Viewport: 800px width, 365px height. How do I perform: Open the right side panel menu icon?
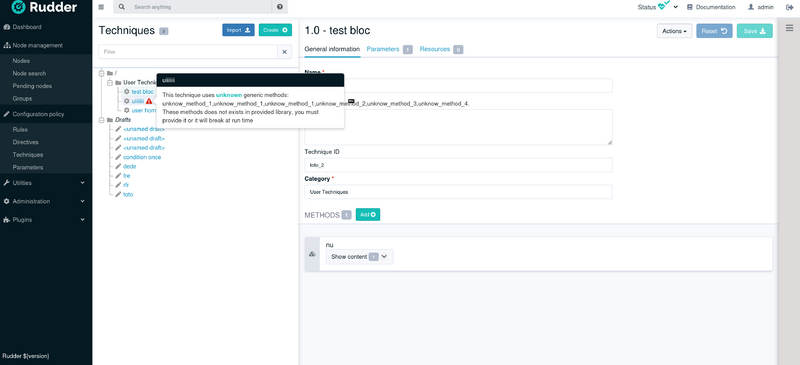pos(789,29)
